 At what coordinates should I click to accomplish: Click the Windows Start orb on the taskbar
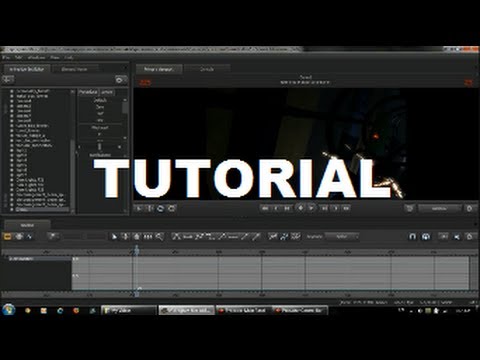coord(8,310)
